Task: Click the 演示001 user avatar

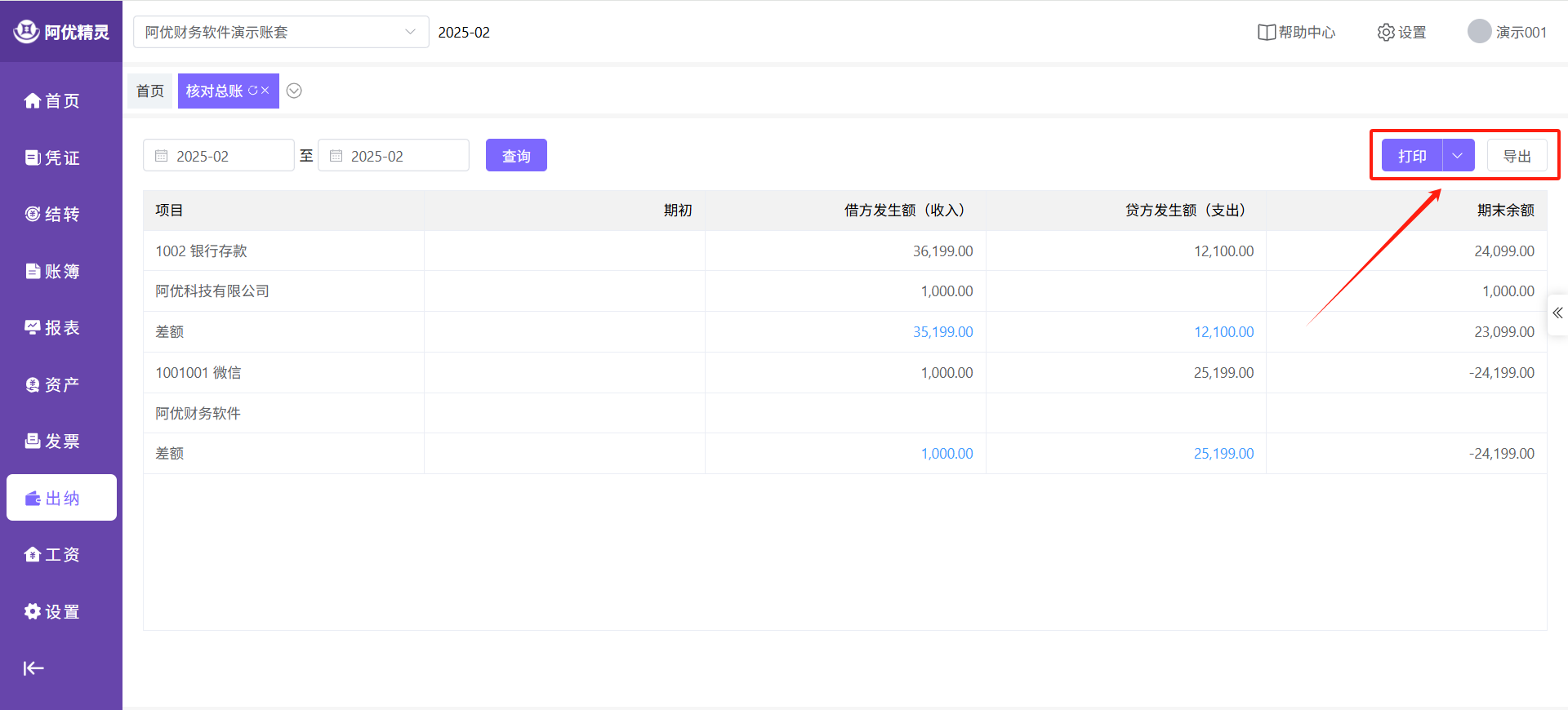Action: pos(1479,32)
